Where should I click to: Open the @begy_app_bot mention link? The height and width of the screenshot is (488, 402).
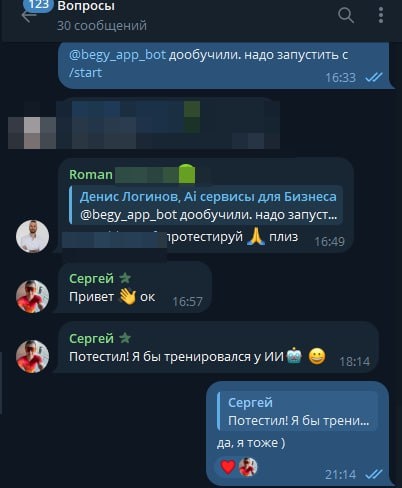[117, 55]
